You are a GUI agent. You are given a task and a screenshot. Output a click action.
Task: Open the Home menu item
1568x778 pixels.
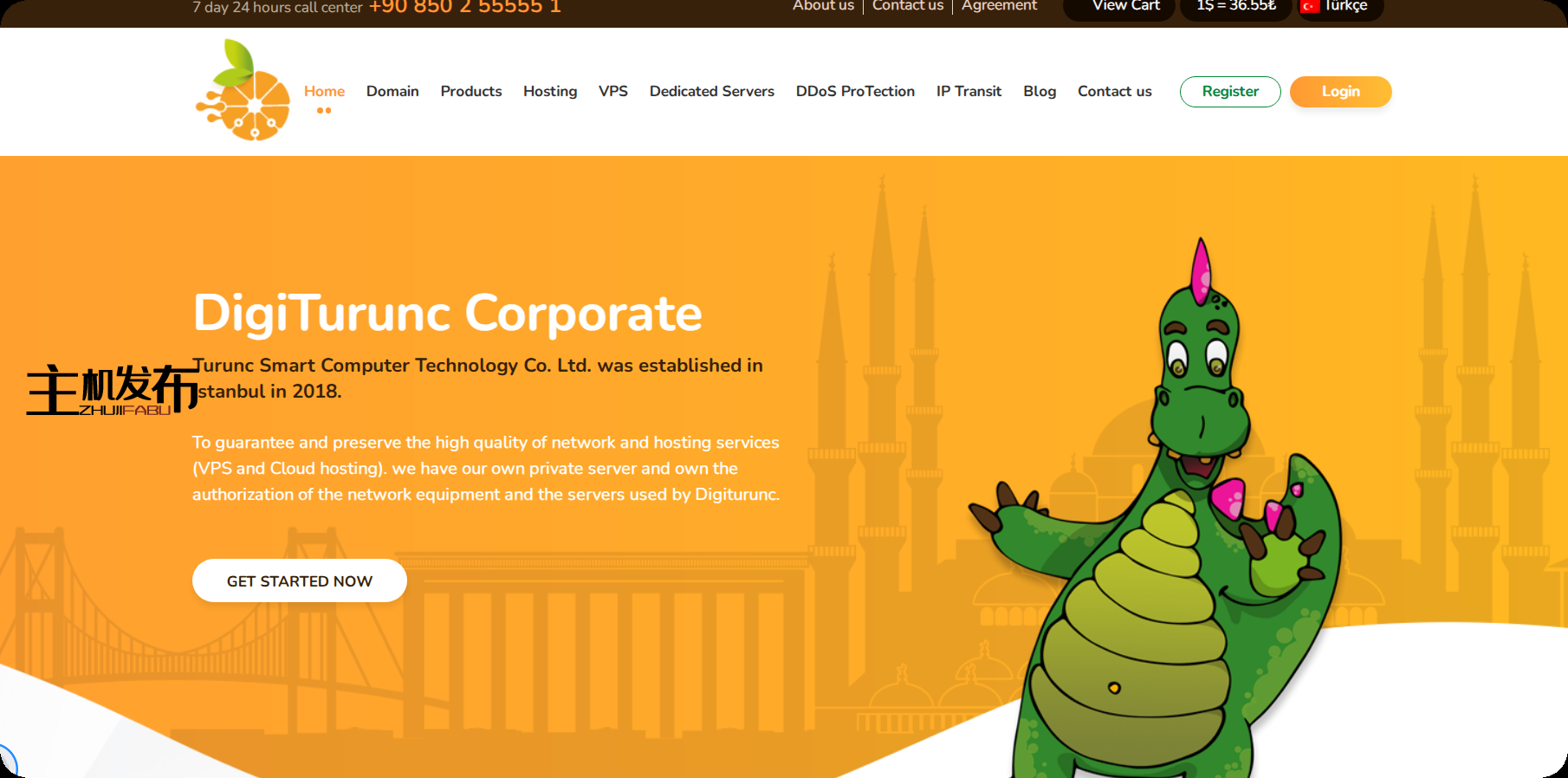pyautogui.click(x=324, y=91)
